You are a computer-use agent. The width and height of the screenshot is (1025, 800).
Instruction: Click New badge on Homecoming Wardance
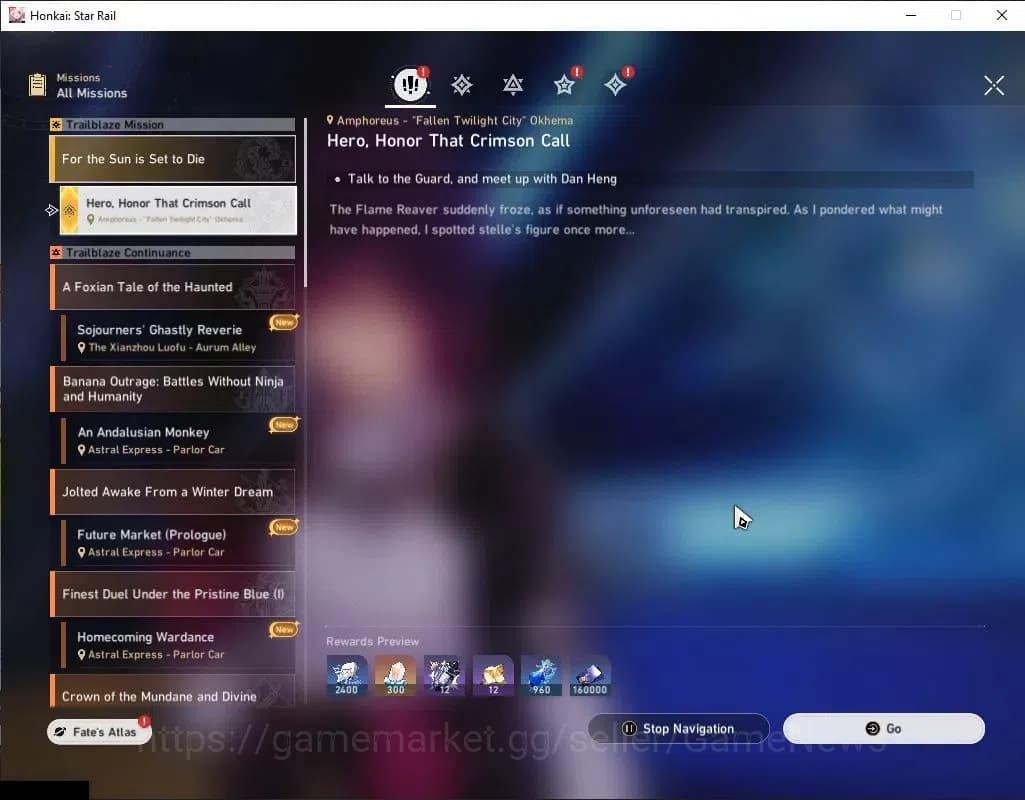tap(284, 629)
